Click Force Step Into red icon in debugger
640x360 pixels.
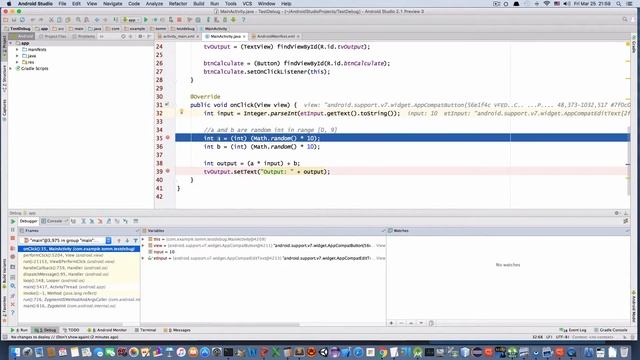point(100,221)
